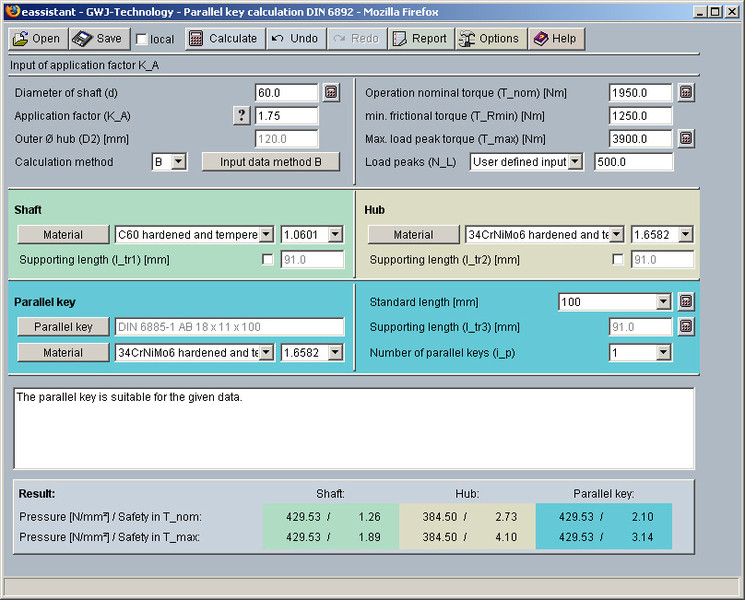Click the Application factor K_A input field
The image size is (745, 600).
click(x=286, y=115)
